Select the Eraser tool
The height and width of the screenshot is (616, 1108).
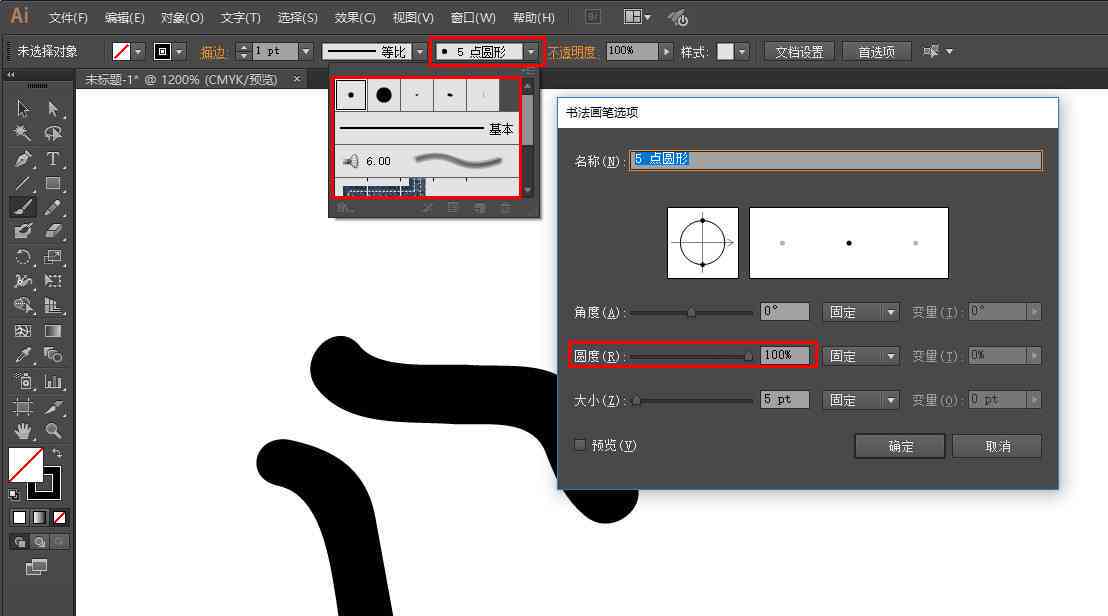pos(53,232)
